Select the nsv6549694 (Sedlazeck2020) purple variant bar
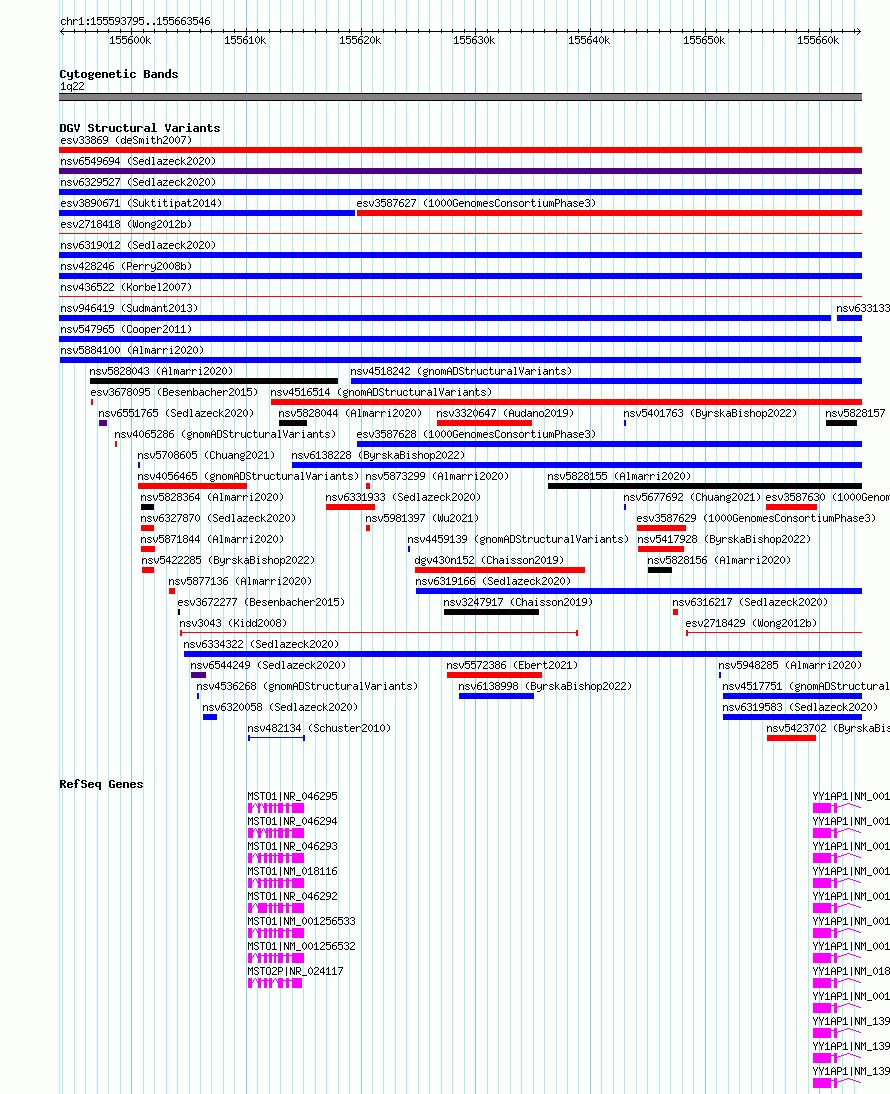890x1094 pixels. (x=460, y=171)
